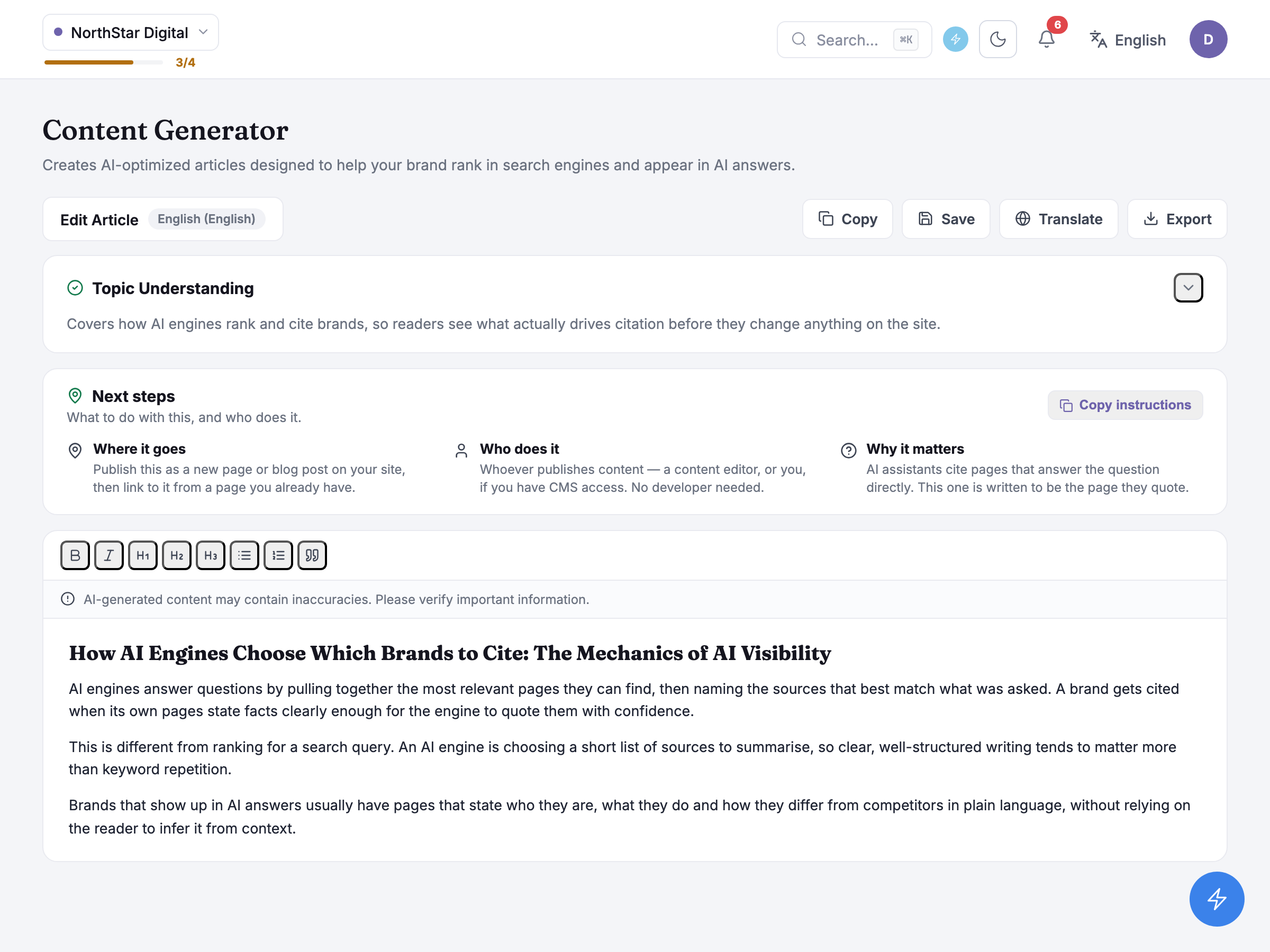Expand the Topic Understanding section chevron

coord(1188,288)
